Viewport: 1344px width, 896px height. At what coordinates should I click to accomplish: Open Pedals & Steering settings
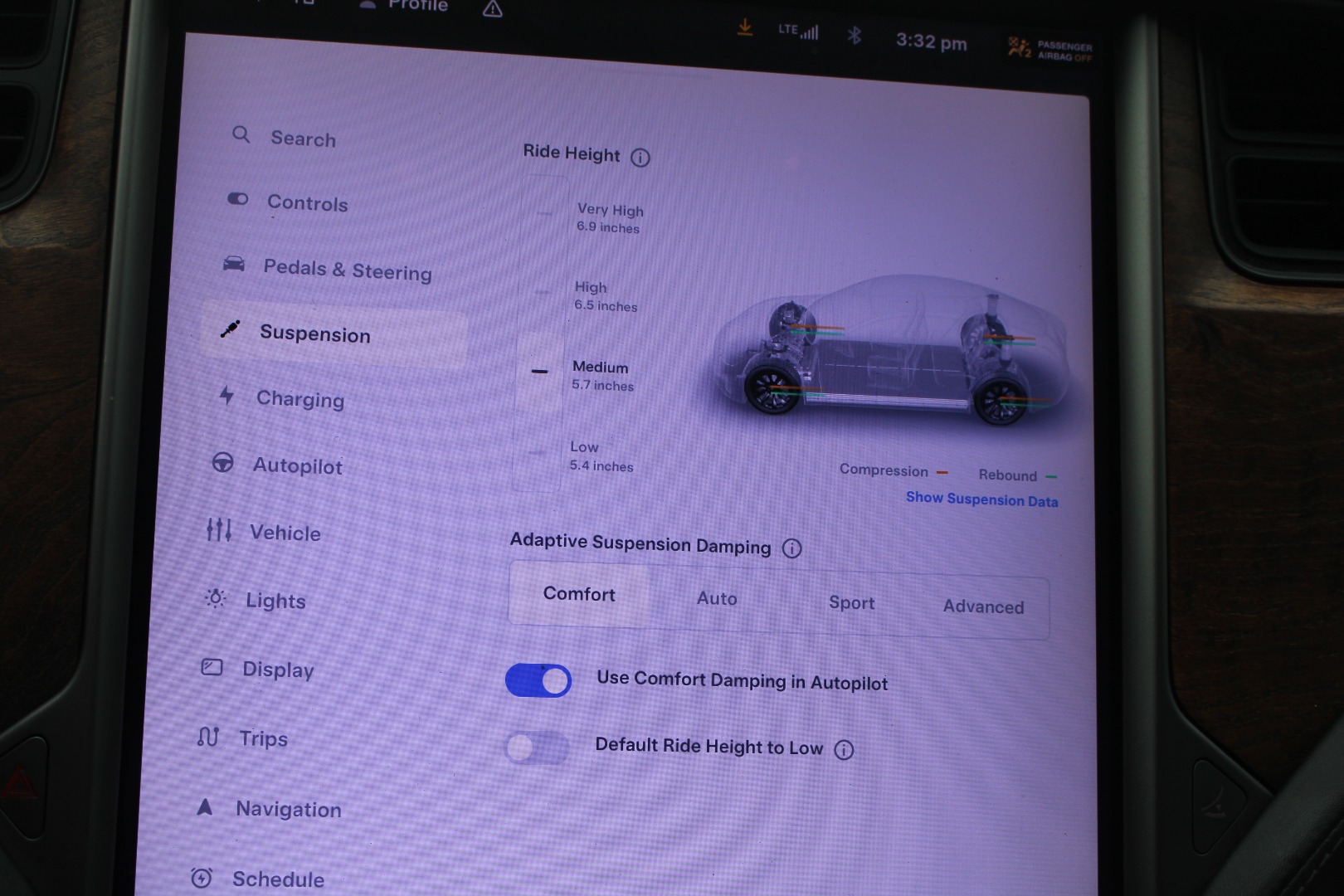coord(347,270)
